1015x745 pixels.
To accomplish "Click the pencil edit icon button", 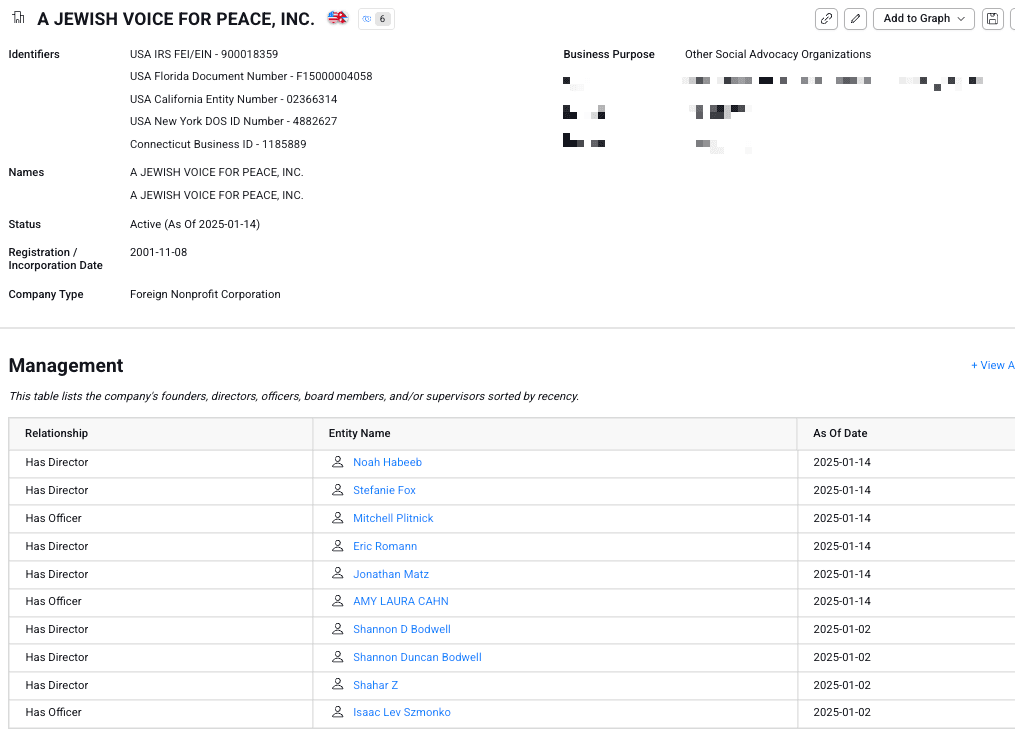I will click(x=855, y=19).
